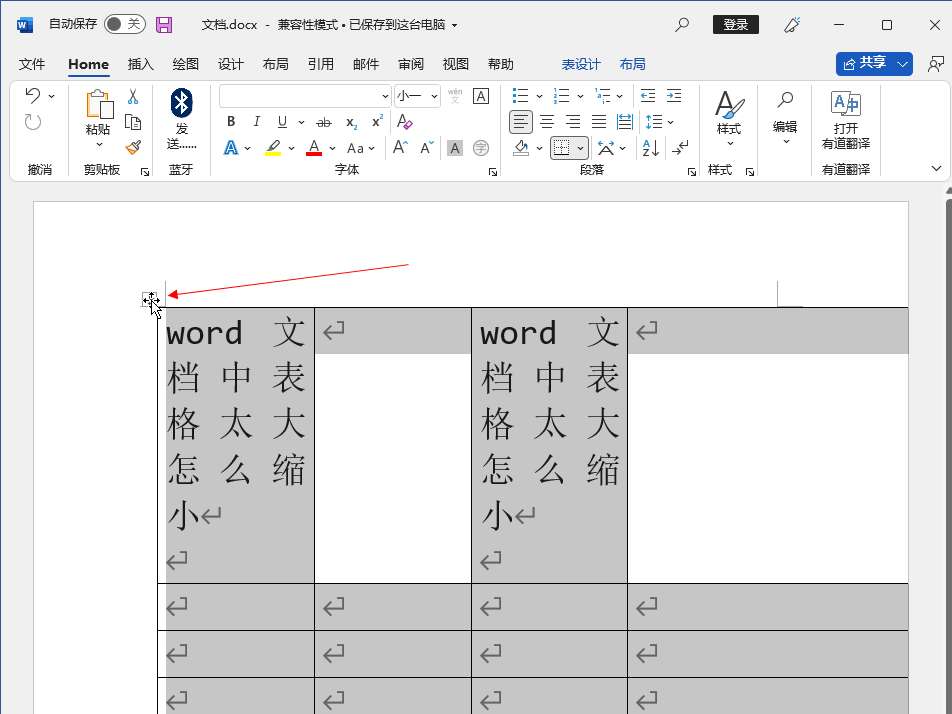Click the phonetic guide icon
This screenshot has height=714, width=952.
[x=455, y=96]
